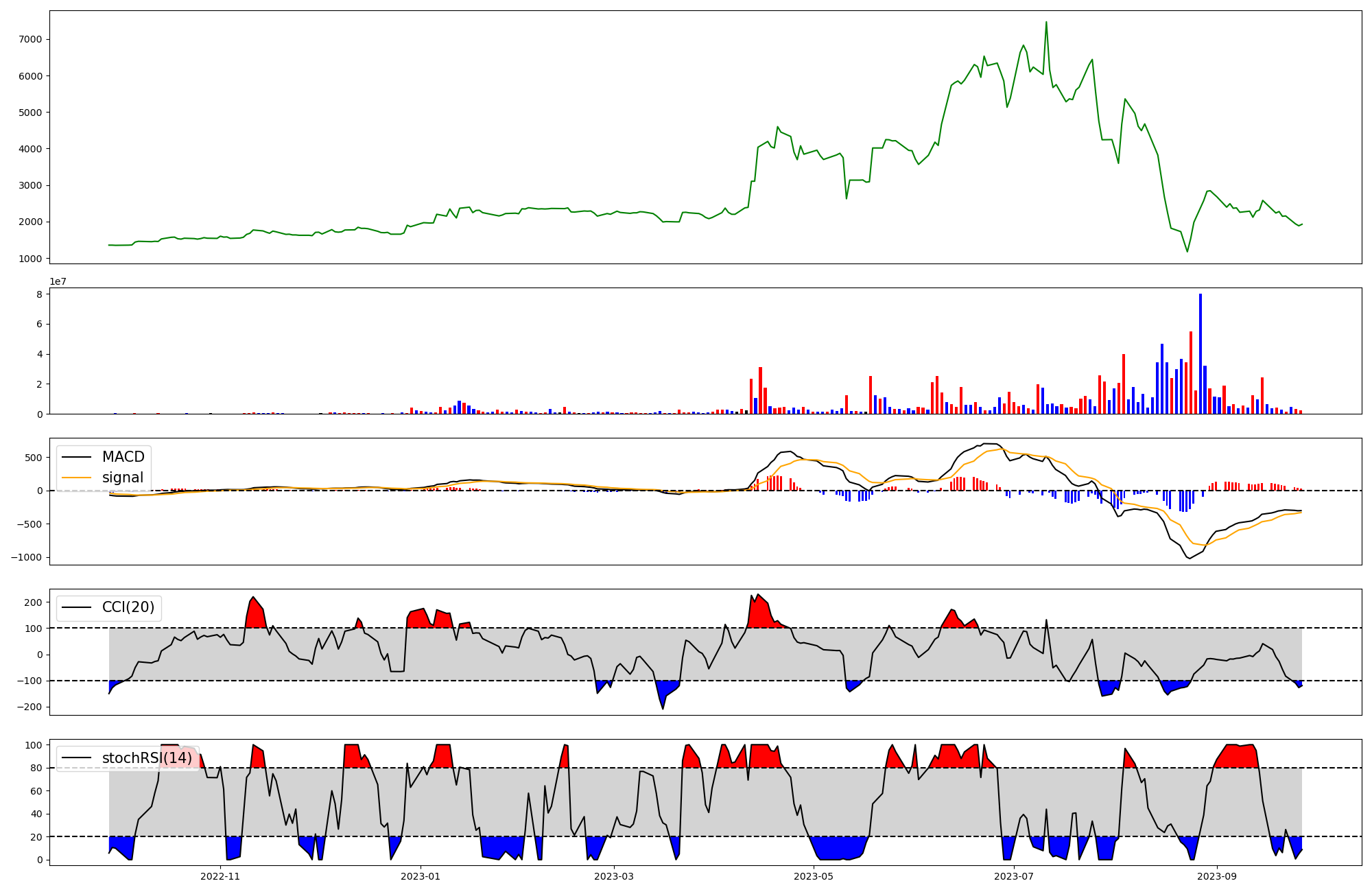Click the highest price peak above 7000
The height and width of the screenshot is (892, 1372).
tap(1045, 23)
